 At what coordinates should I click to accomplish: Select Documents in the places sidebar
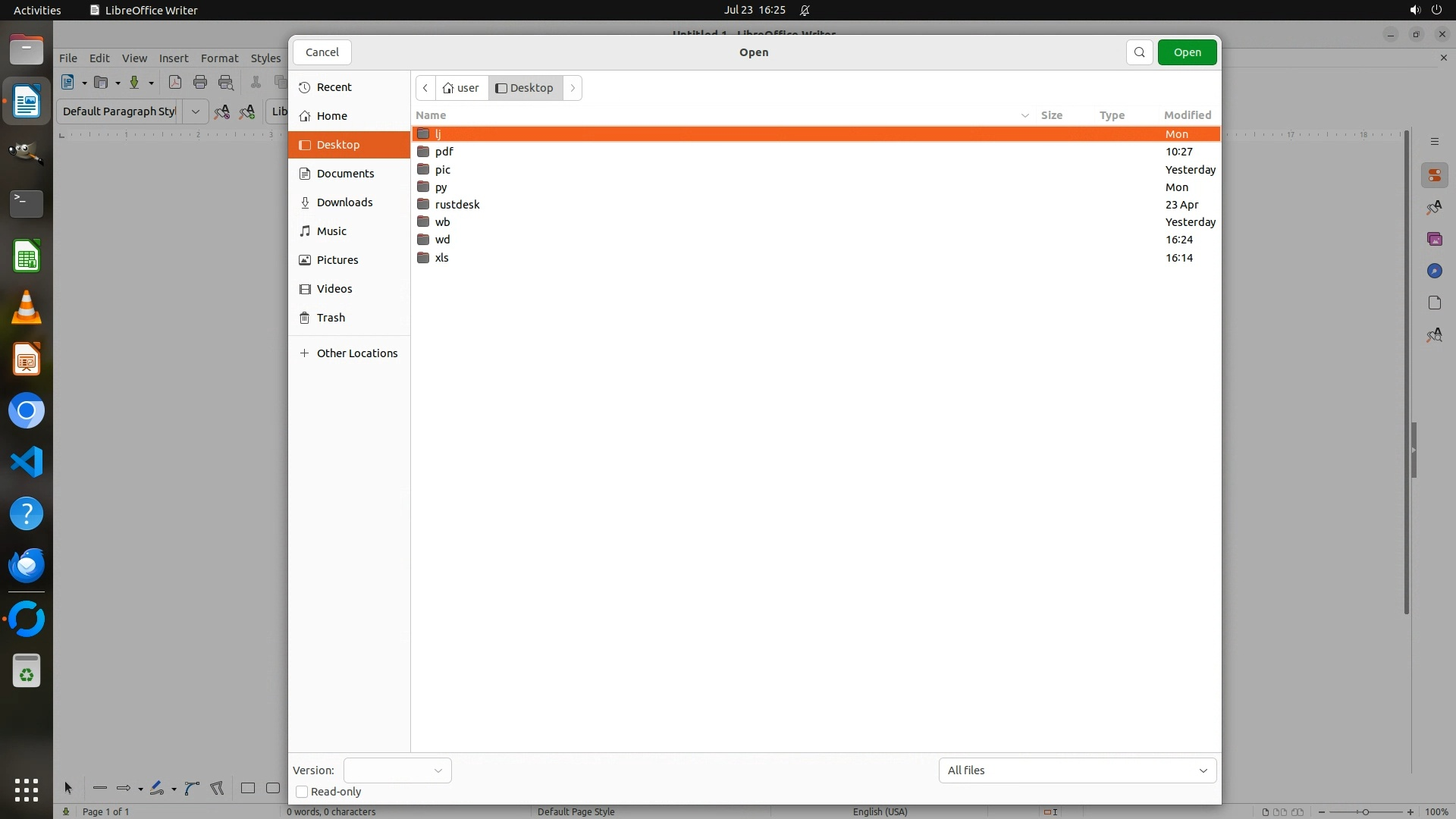point(345,174)
